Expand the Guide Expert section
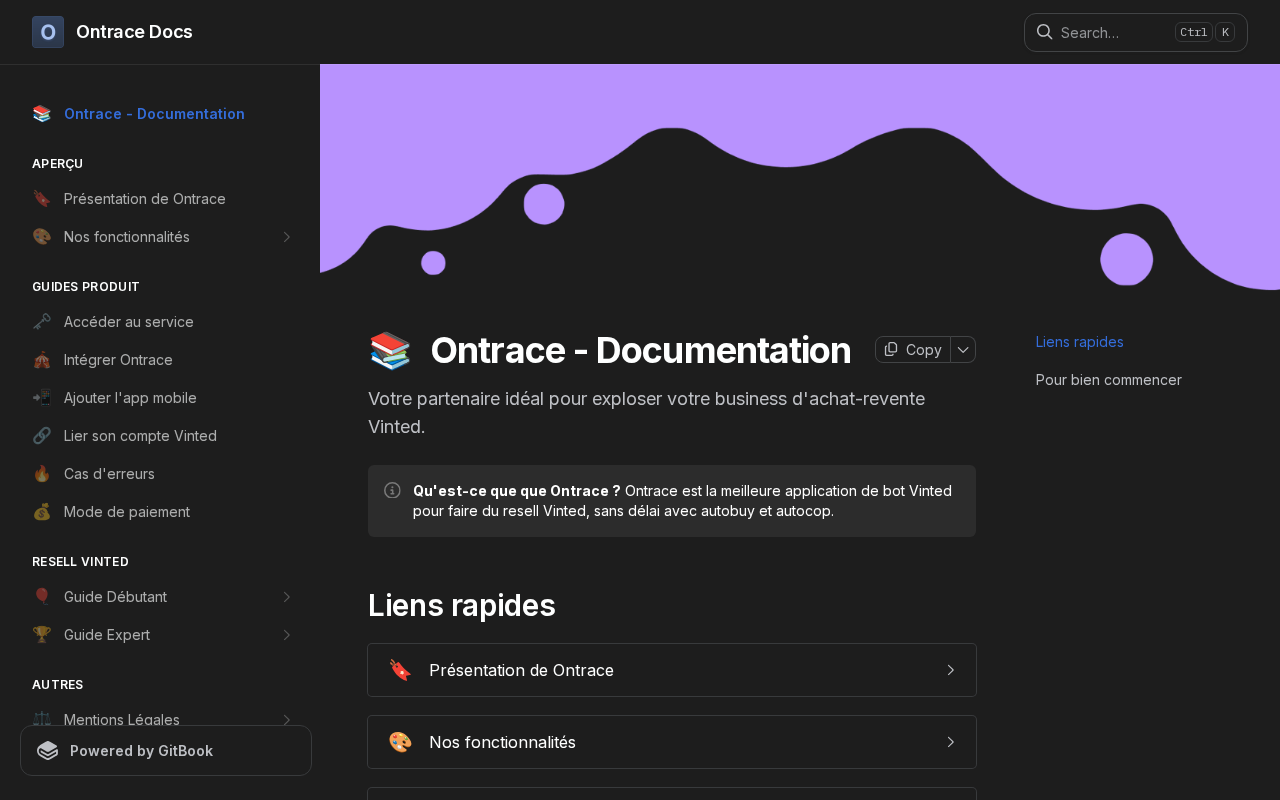The width and height of the screenshot is (1280, 800). (287, 635)
